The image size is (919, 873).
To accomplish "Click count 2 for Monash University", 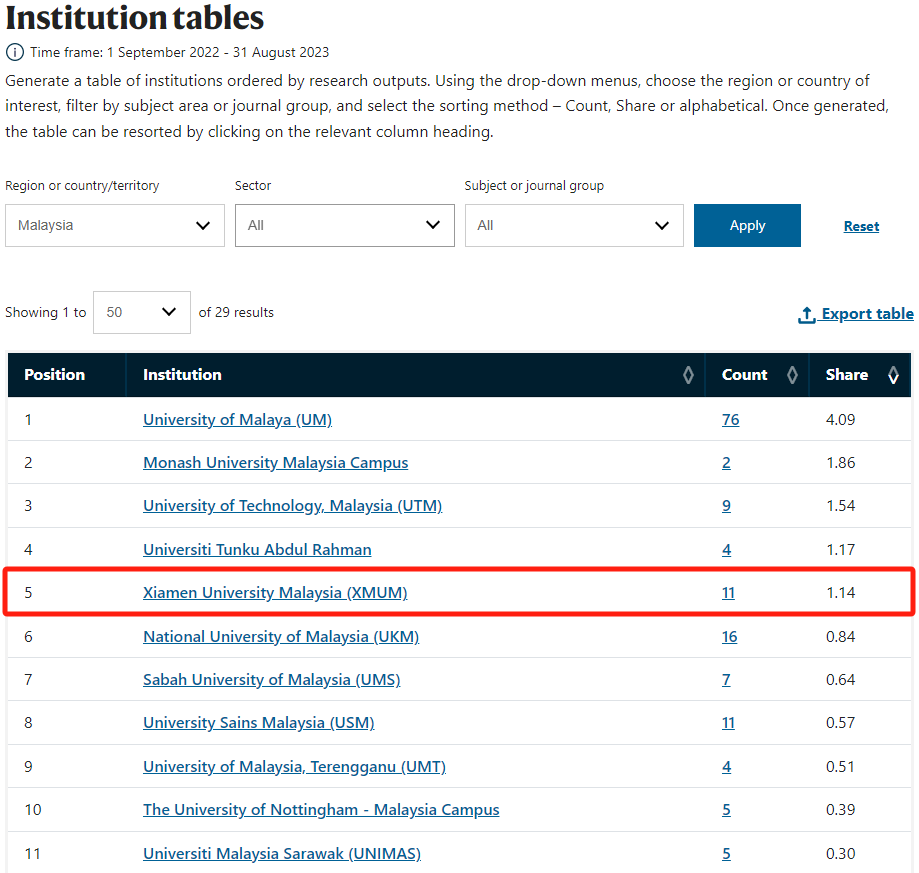I will tap(726, 463).
